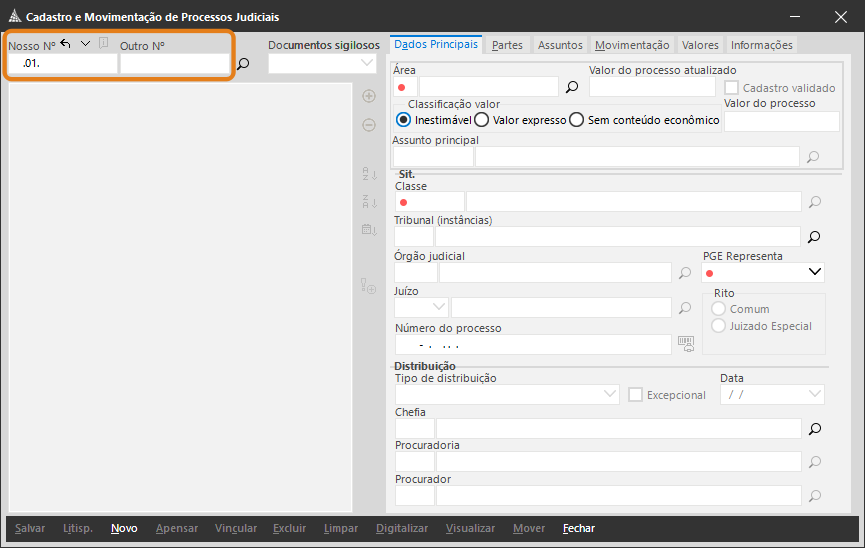Click the Novo button
This screenshot has height=548, width=865.
[124, 528]
